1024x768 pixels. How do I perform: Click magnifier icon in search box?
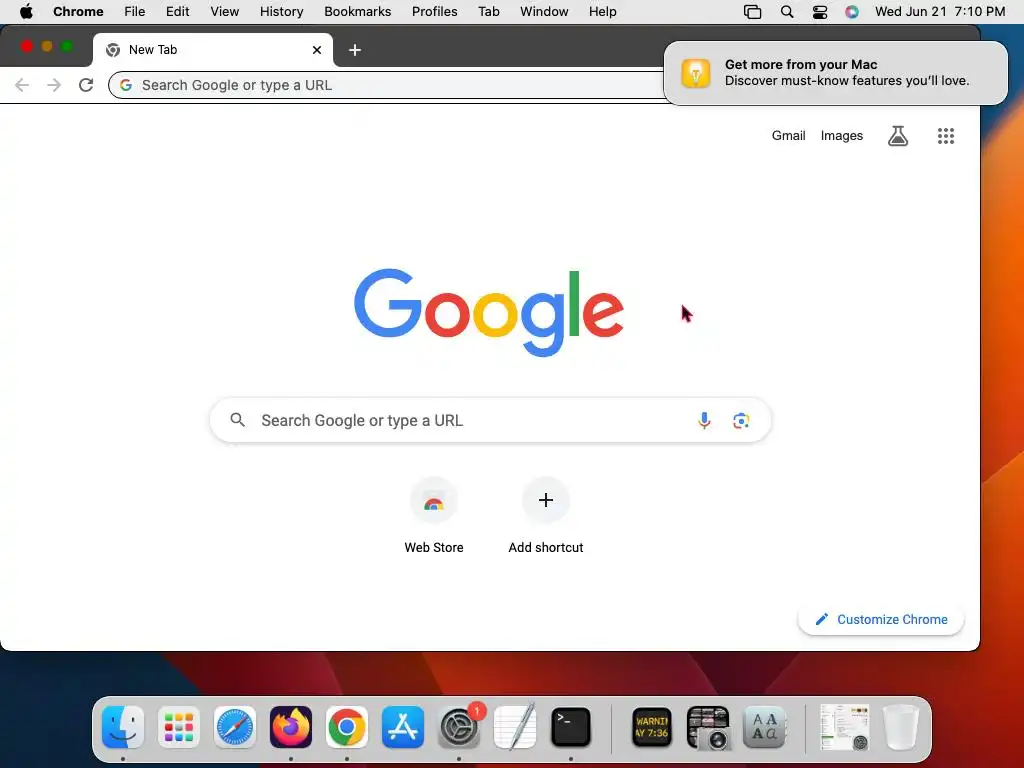[x=238, y=420]
